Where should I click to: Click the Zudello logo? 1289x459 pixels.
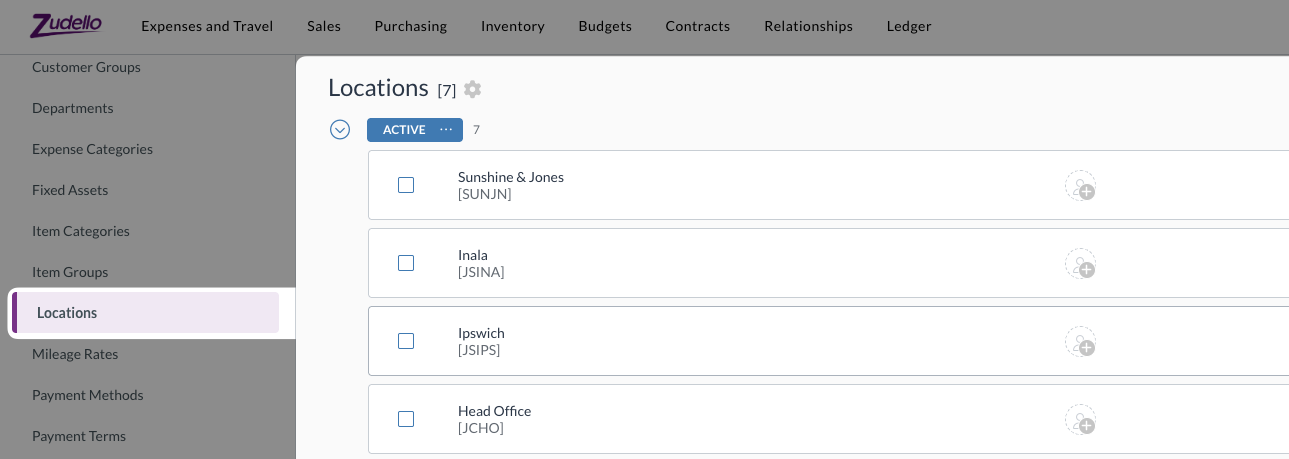66,25
